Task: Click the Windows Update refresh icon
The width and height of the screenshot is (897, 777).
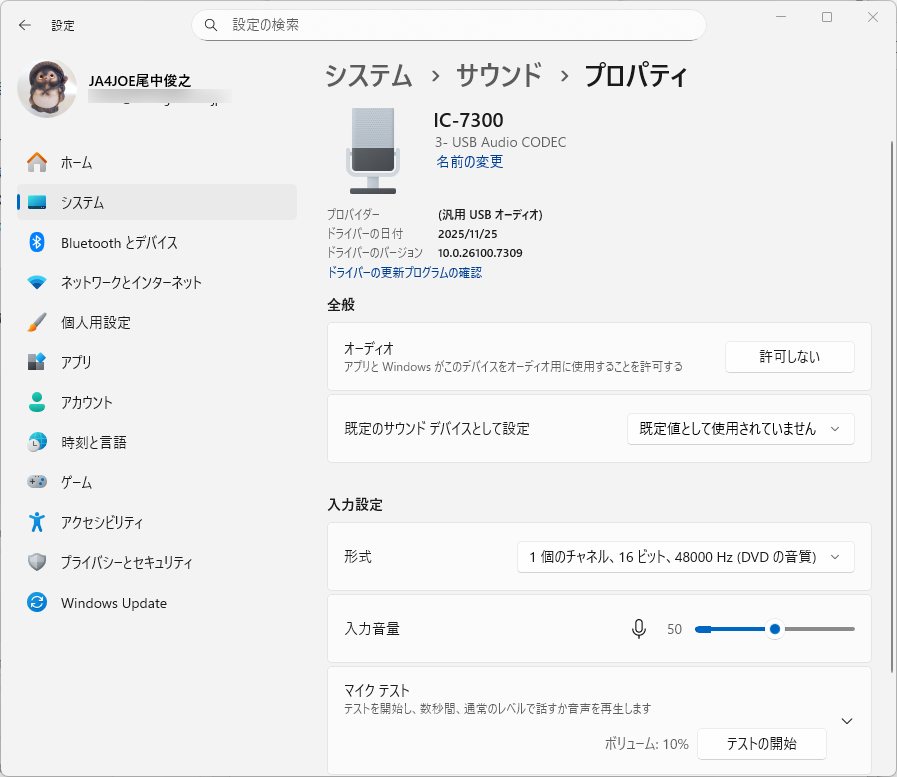Action: pyautogui.click(x=37, y=602)
